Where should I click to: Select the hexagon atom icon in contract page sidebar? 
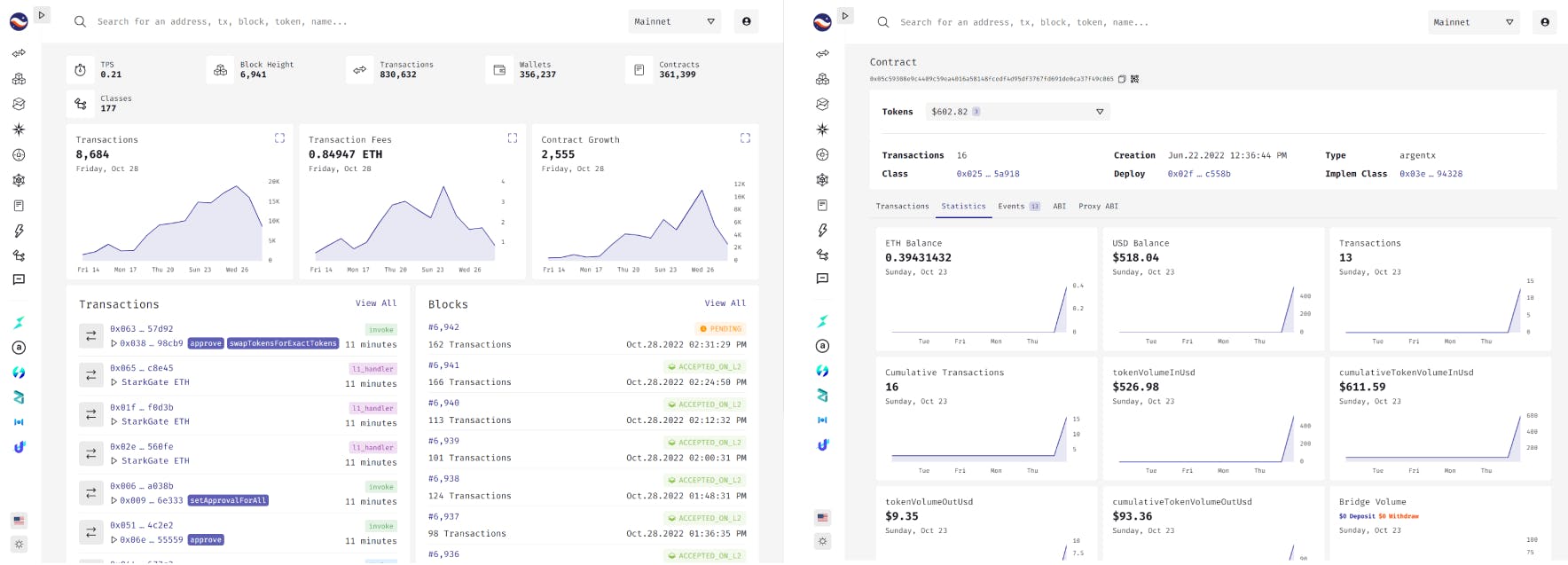(822, 180)
